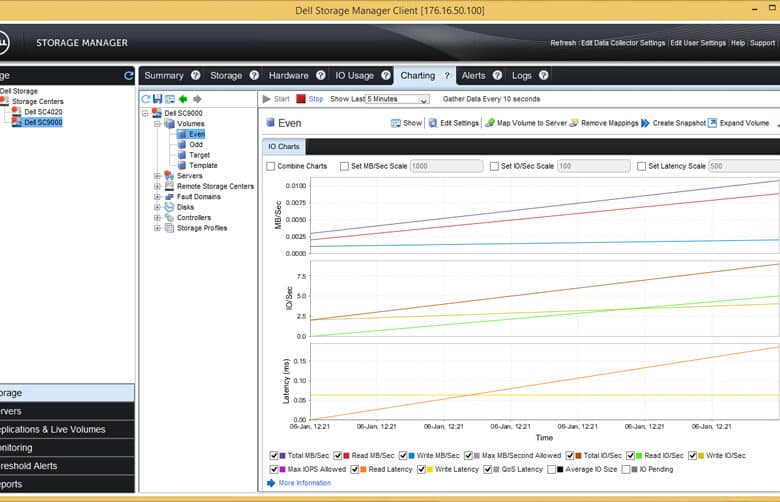Screen dimensions: 780x502
Task: Click the refresh icon in the tree toolbar
Action: (146, 99)
